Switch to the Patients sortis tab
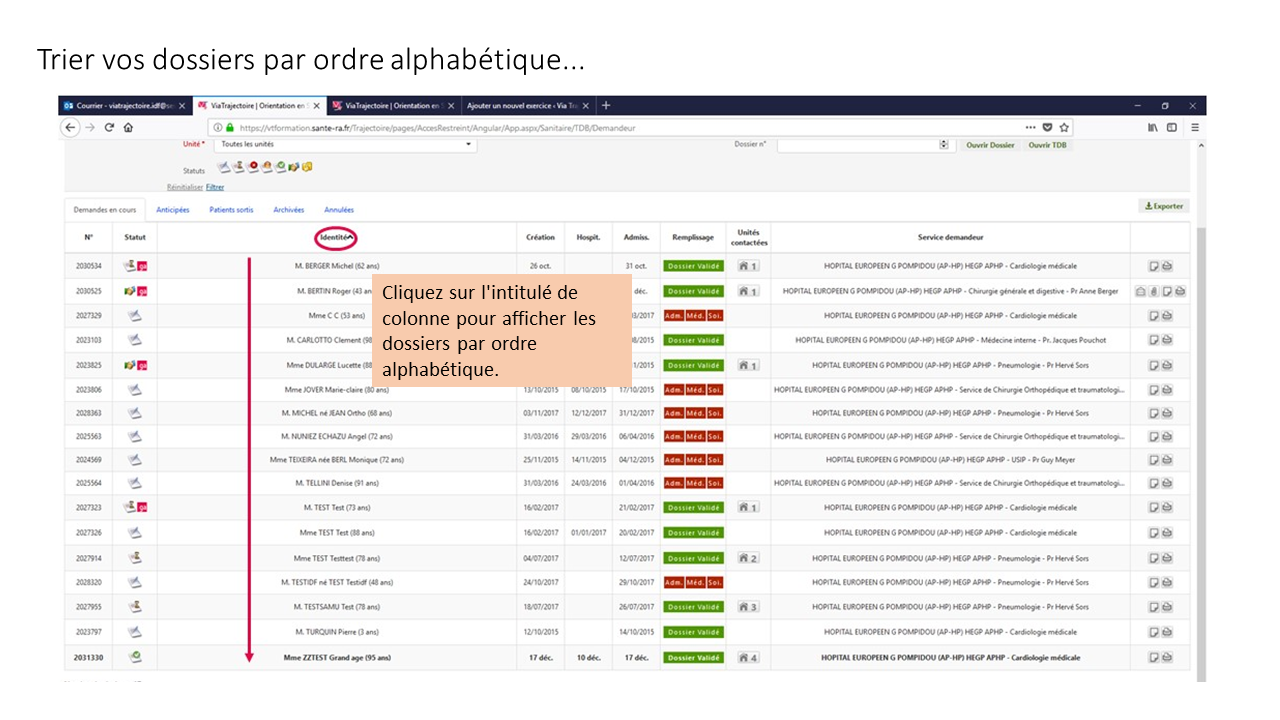 tap(231, 210)
